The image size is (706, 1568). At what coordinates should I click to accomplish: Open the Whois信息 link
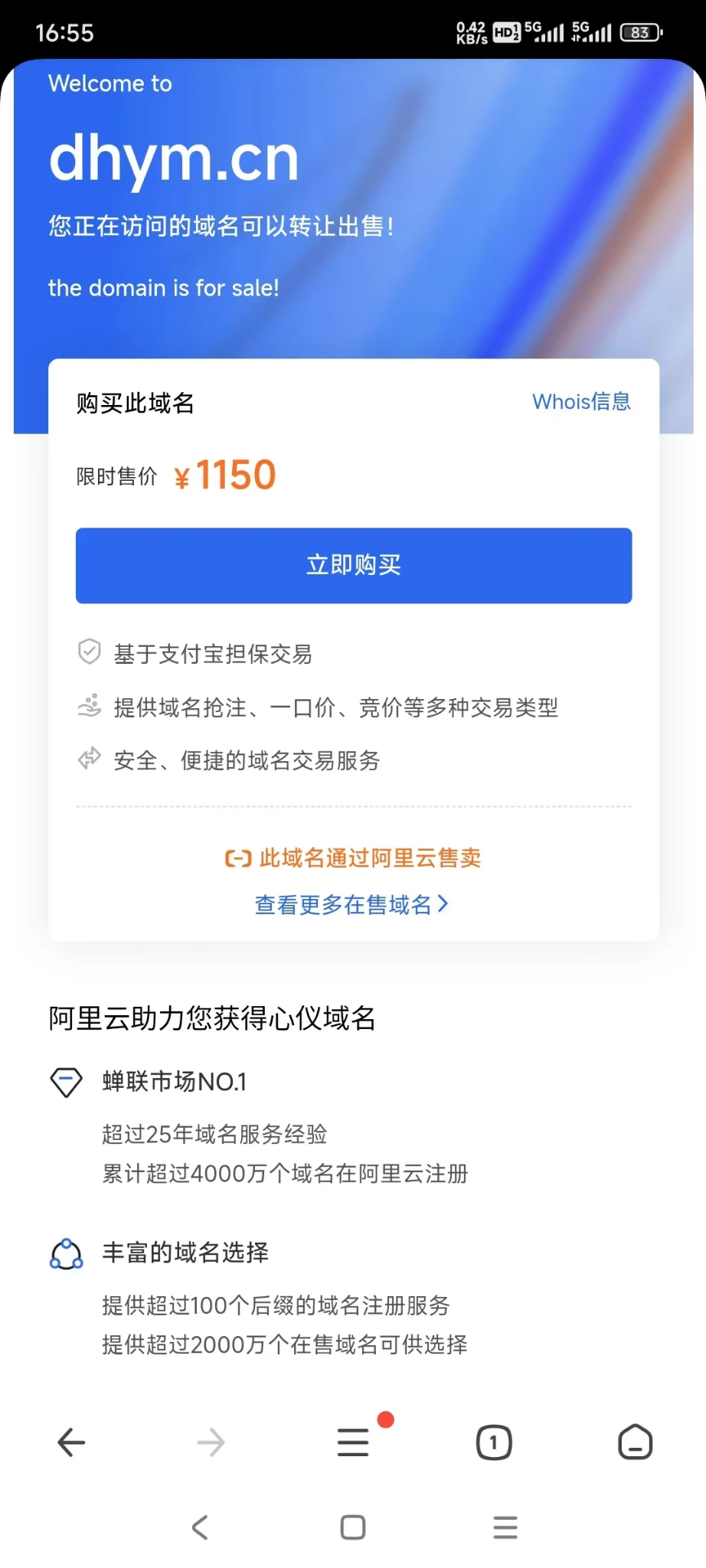tap(581, 402)
